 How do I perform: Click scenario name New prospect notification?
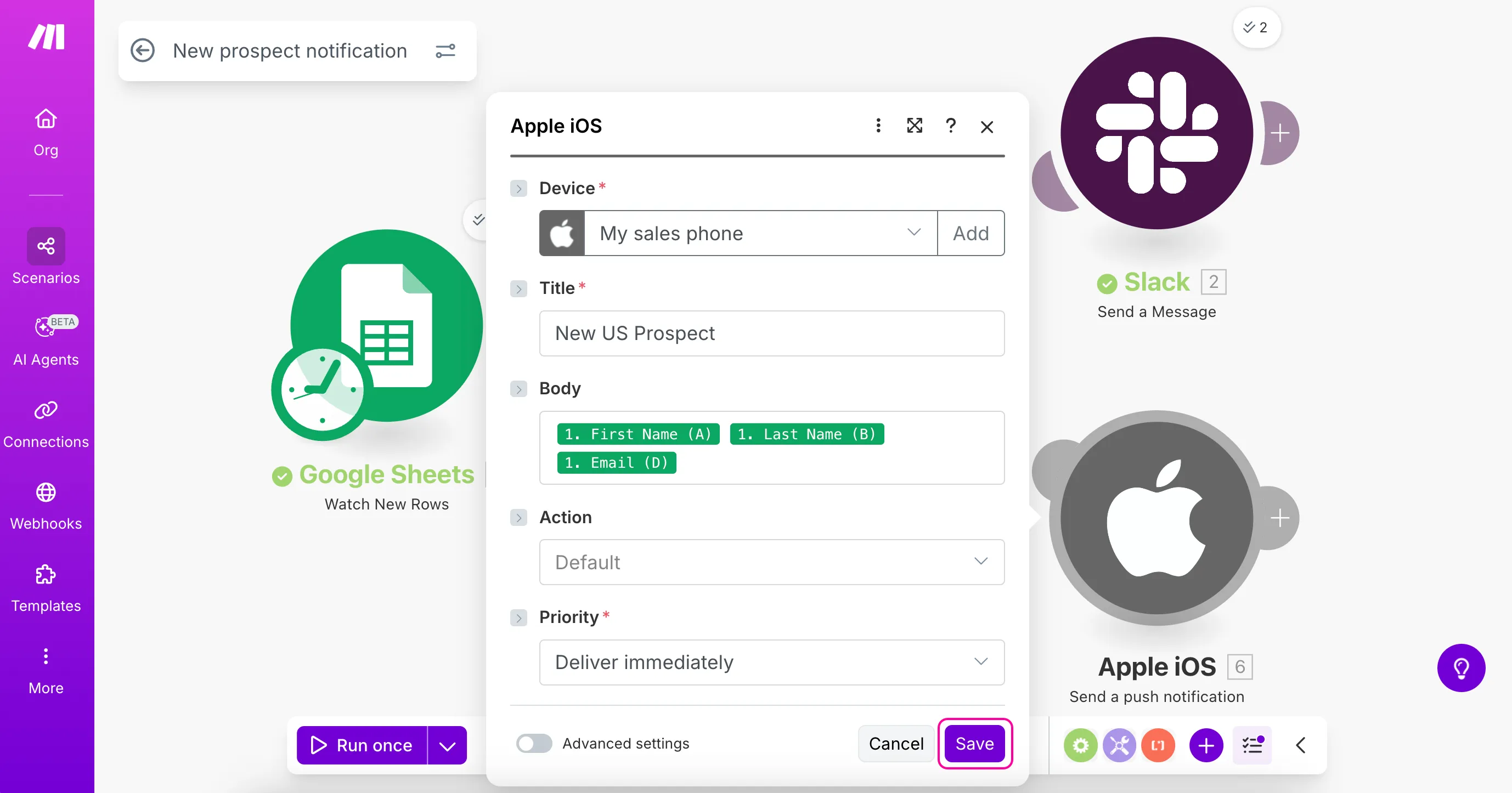click(x=290, y=51)
